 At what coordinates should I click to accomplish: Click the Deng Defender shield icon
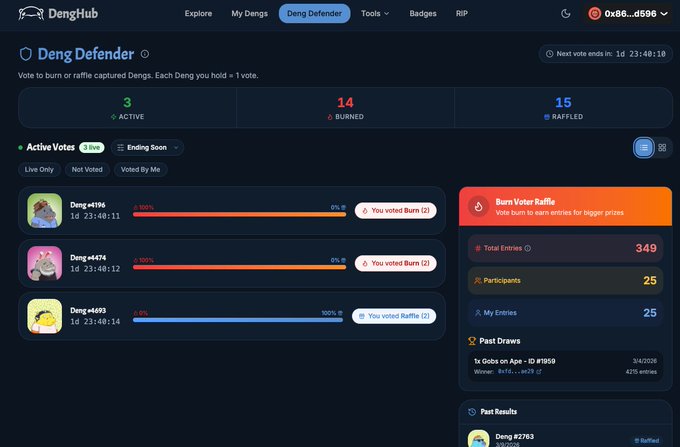coord(26,54)
